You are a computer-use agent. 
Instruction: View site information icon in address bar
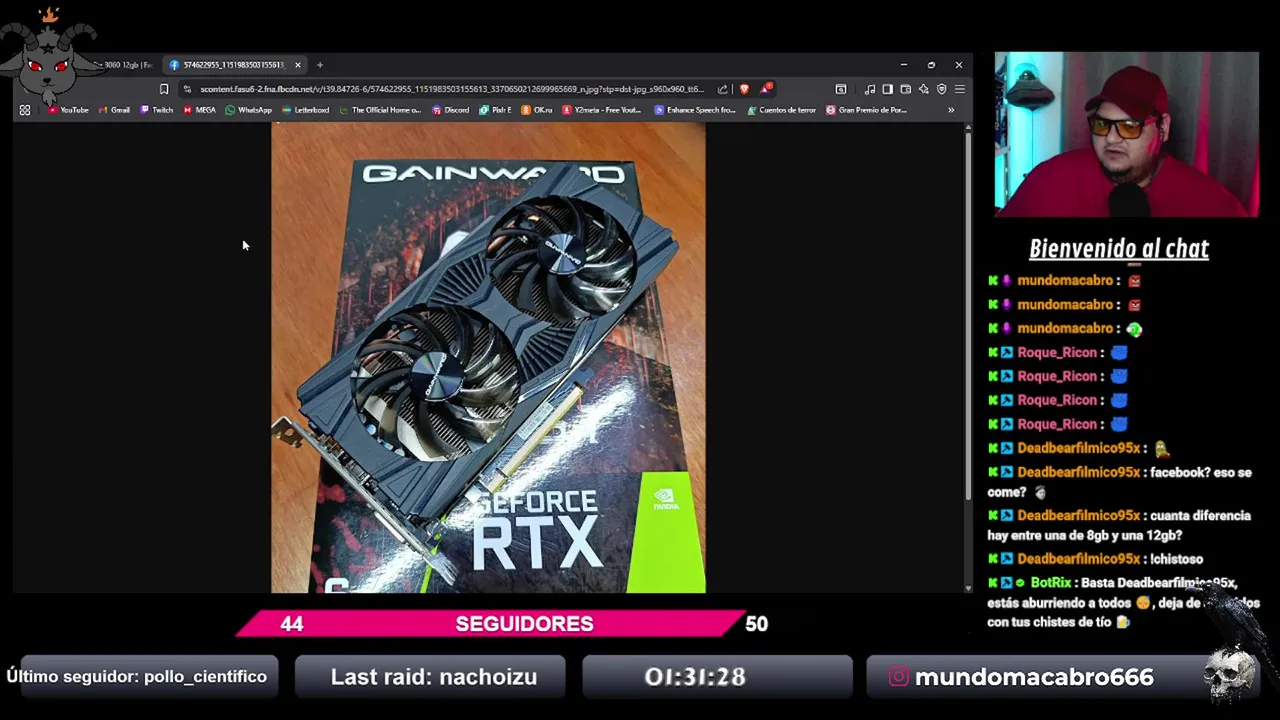(x=187, y=89)
